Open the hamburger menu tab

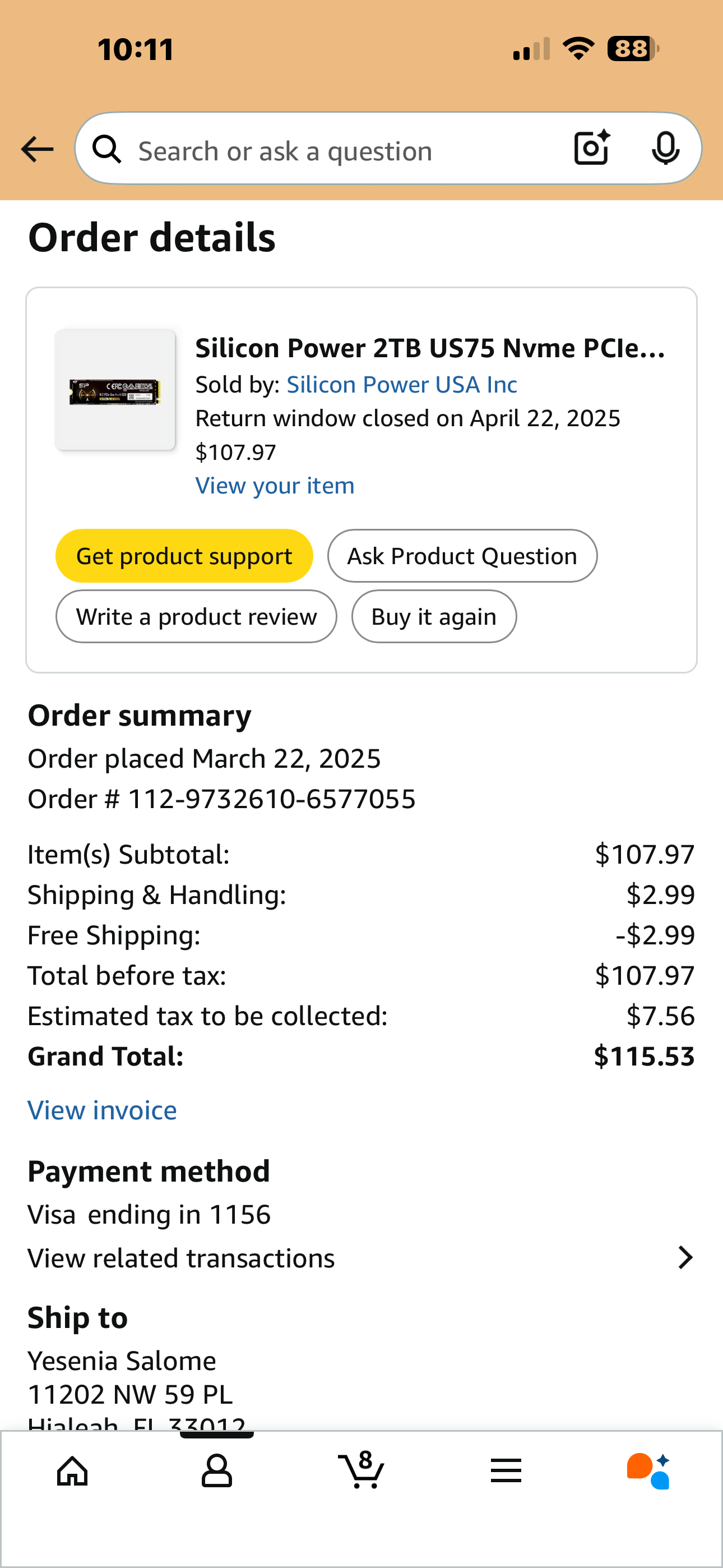pos(506,1471)
